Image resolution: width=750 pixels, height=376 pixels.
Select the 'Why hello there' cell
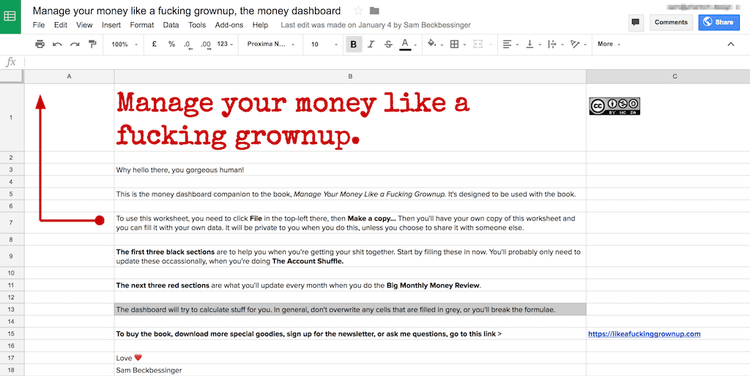click(350, 170)
